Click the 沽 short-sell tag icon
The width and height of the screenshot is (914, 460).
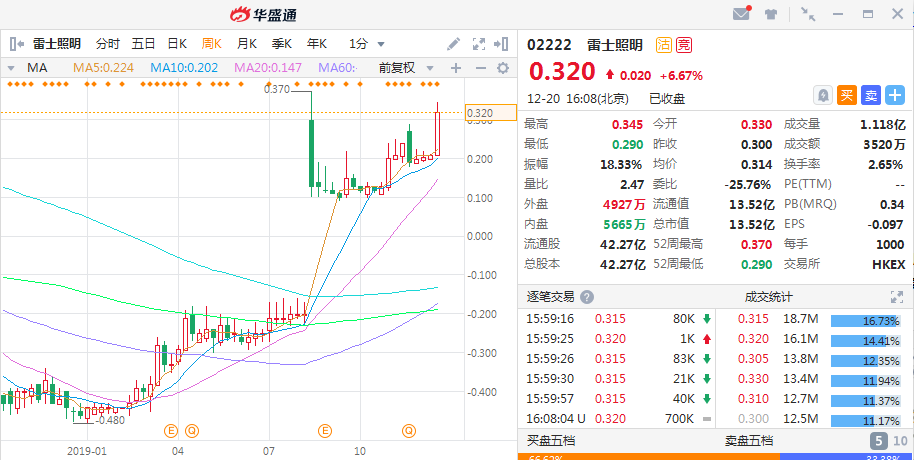(x=663, y=45)
